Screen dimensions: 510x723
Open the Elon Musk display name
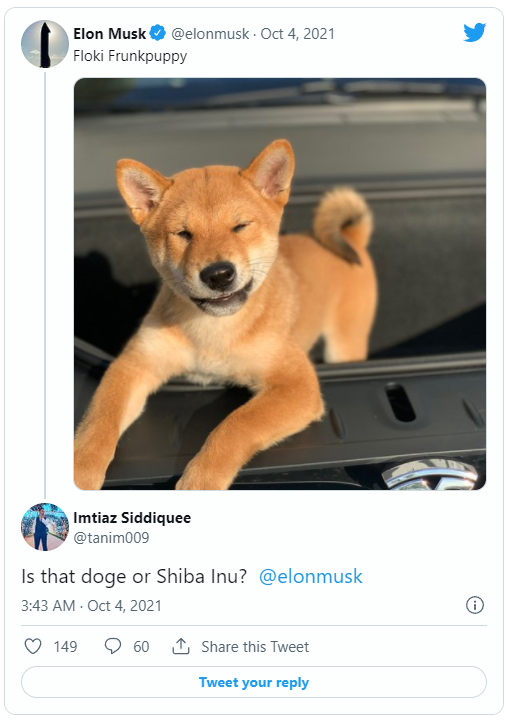(x=110, y=34)
